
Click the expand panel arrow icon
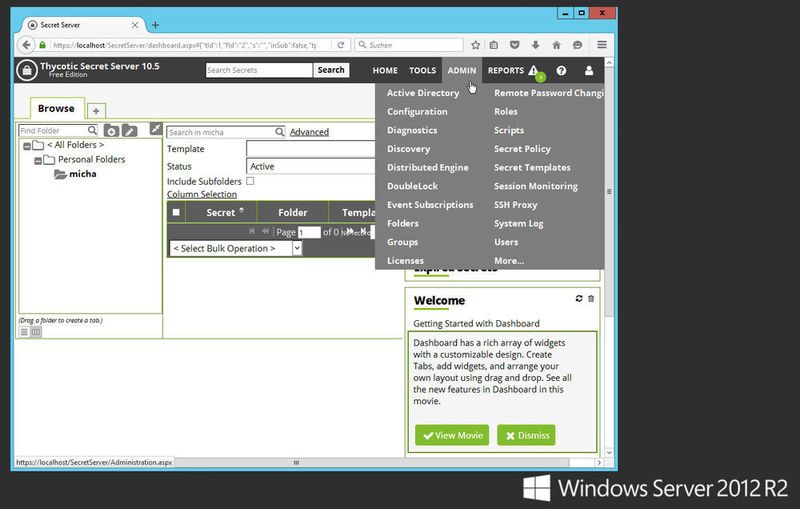click(156, 129)
